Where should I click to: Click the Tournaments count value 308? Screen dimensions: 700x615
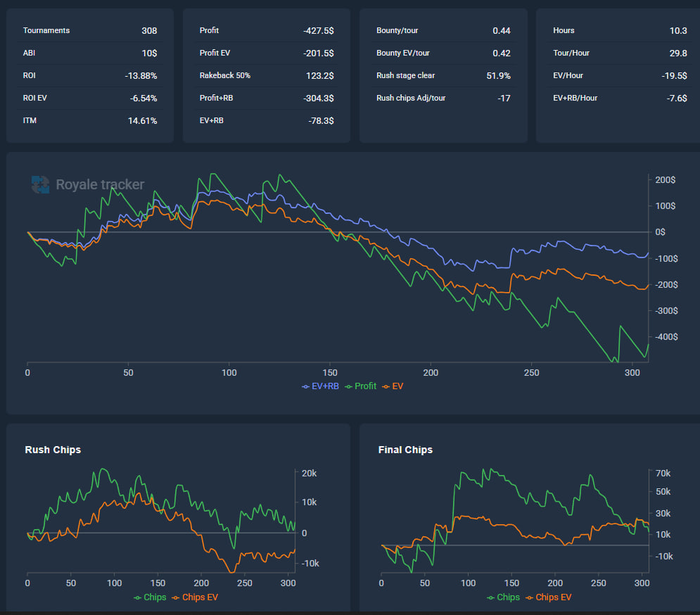click(x=149, y=31)
